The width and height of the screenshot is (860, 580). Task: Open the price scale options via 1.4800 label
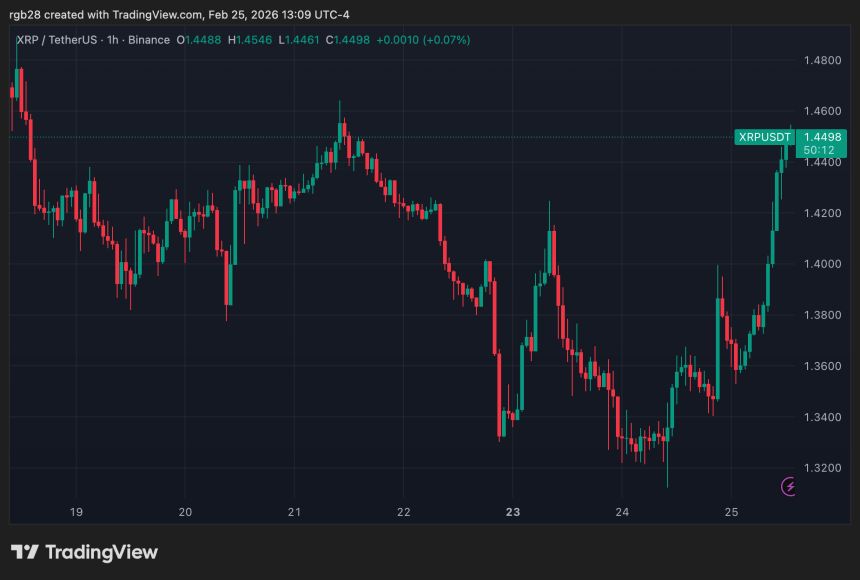pos(824,60)
